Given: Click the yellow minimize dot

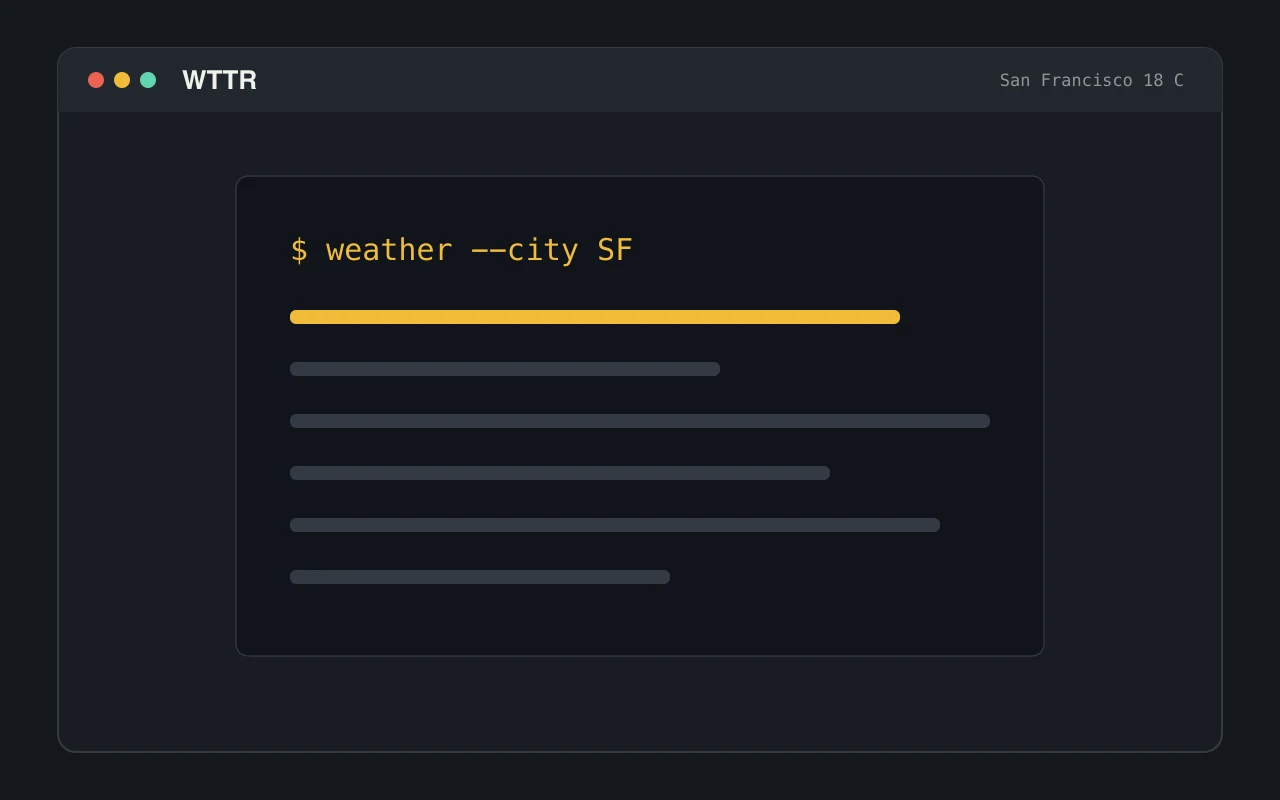Looking at the screenshot, I should 122,80.
